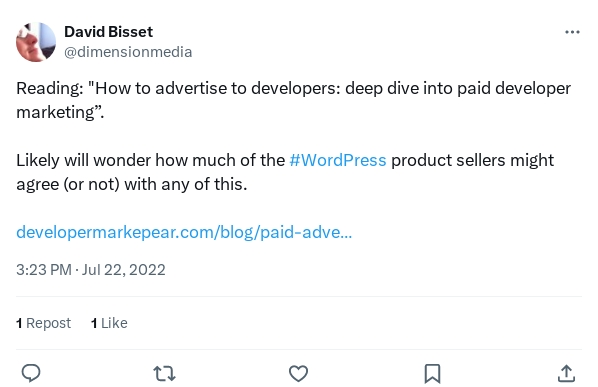View the 1 Like list
598x387 pixels.
point(109,323)
